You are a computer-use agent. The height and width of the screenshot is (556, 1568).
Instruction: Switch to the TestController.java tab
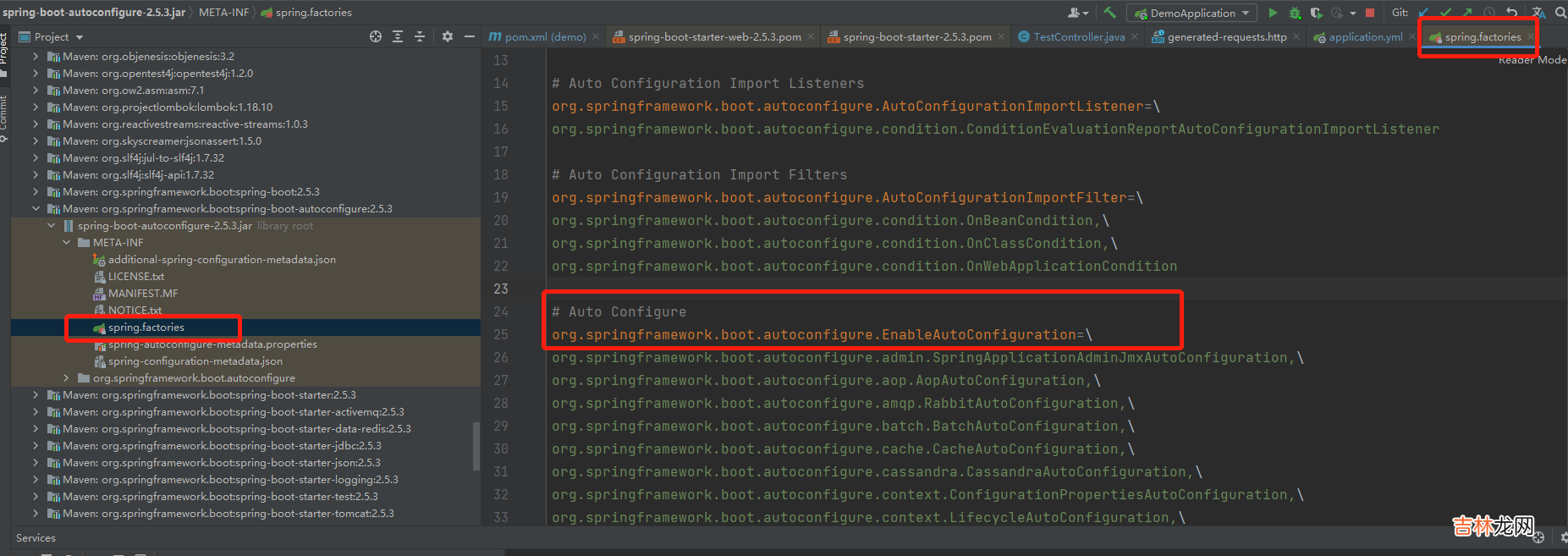[x=1079, y=37]
